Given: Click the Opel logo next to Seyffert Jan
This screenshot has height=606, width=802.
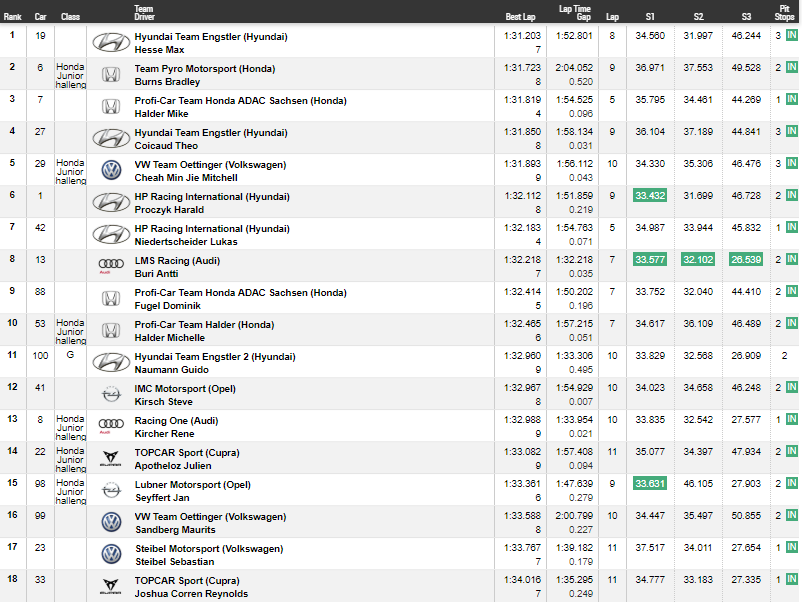Looking at the screenshot, I should click(x=111, y=491).
